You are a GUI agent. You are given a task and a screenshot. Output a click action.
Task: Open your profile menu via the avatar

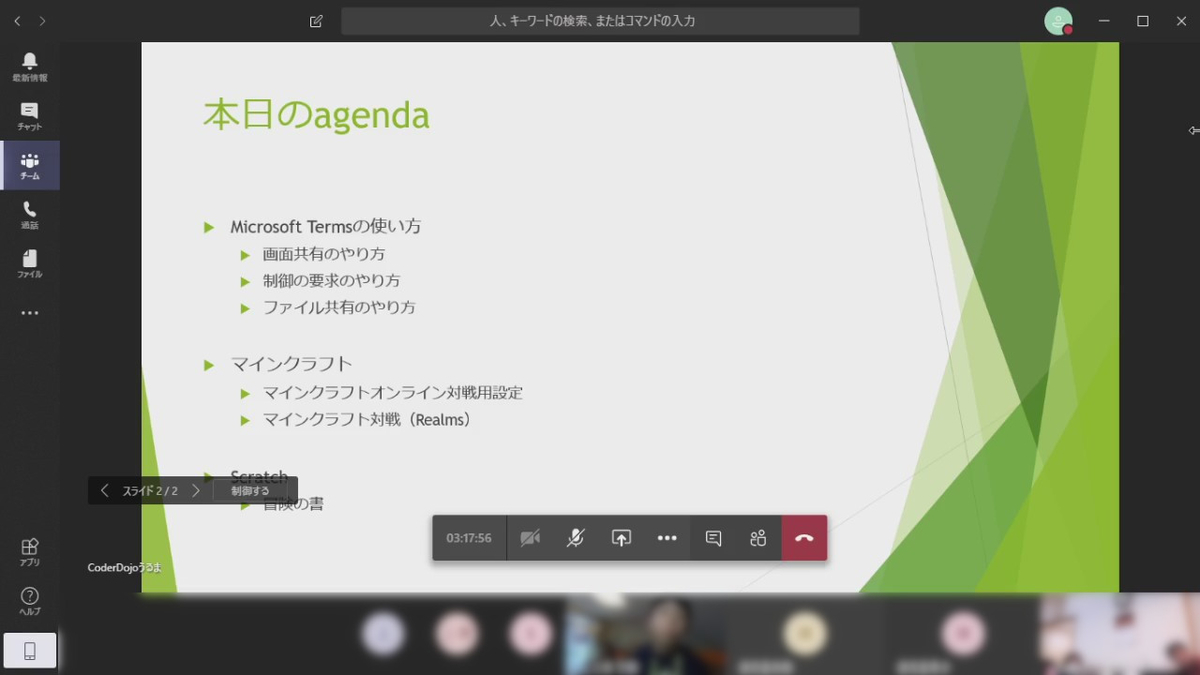(1058, 20)
